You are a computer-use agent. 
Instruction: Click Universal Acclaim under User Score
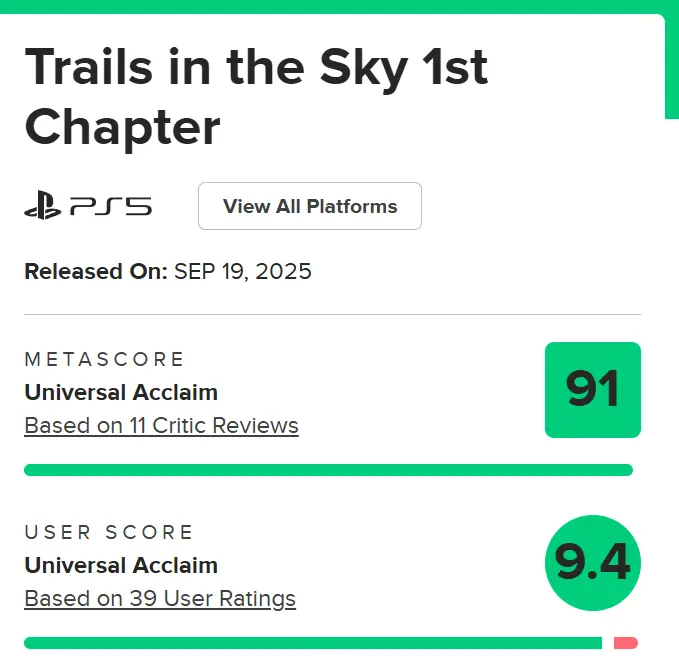[121, 565]
